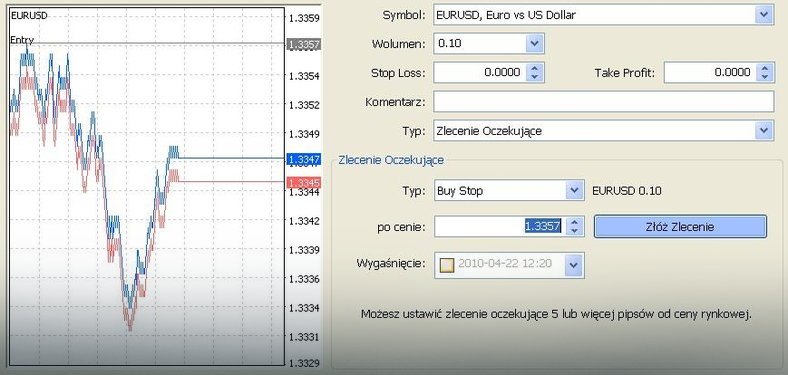788x375 pixels.
Task: Click the Wygaśnięcie field label
Action: pos(391,263)
